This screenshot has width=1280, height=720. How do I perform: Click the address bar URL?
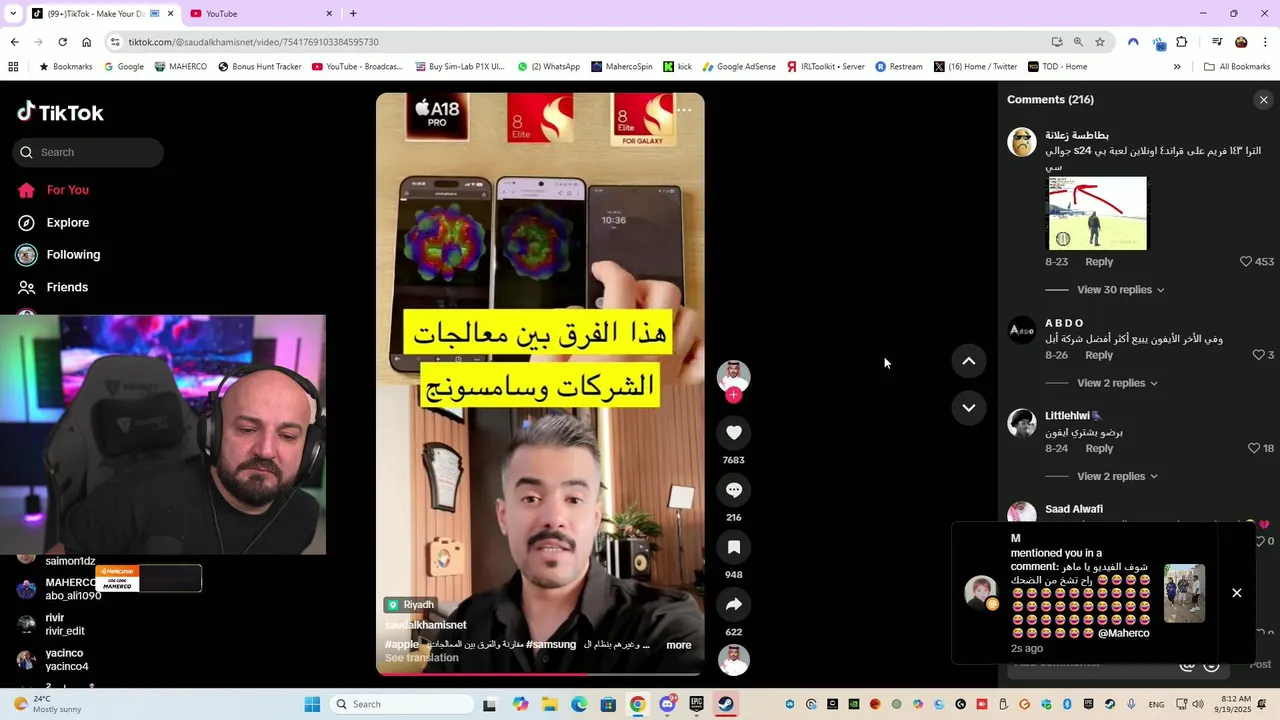253,42
